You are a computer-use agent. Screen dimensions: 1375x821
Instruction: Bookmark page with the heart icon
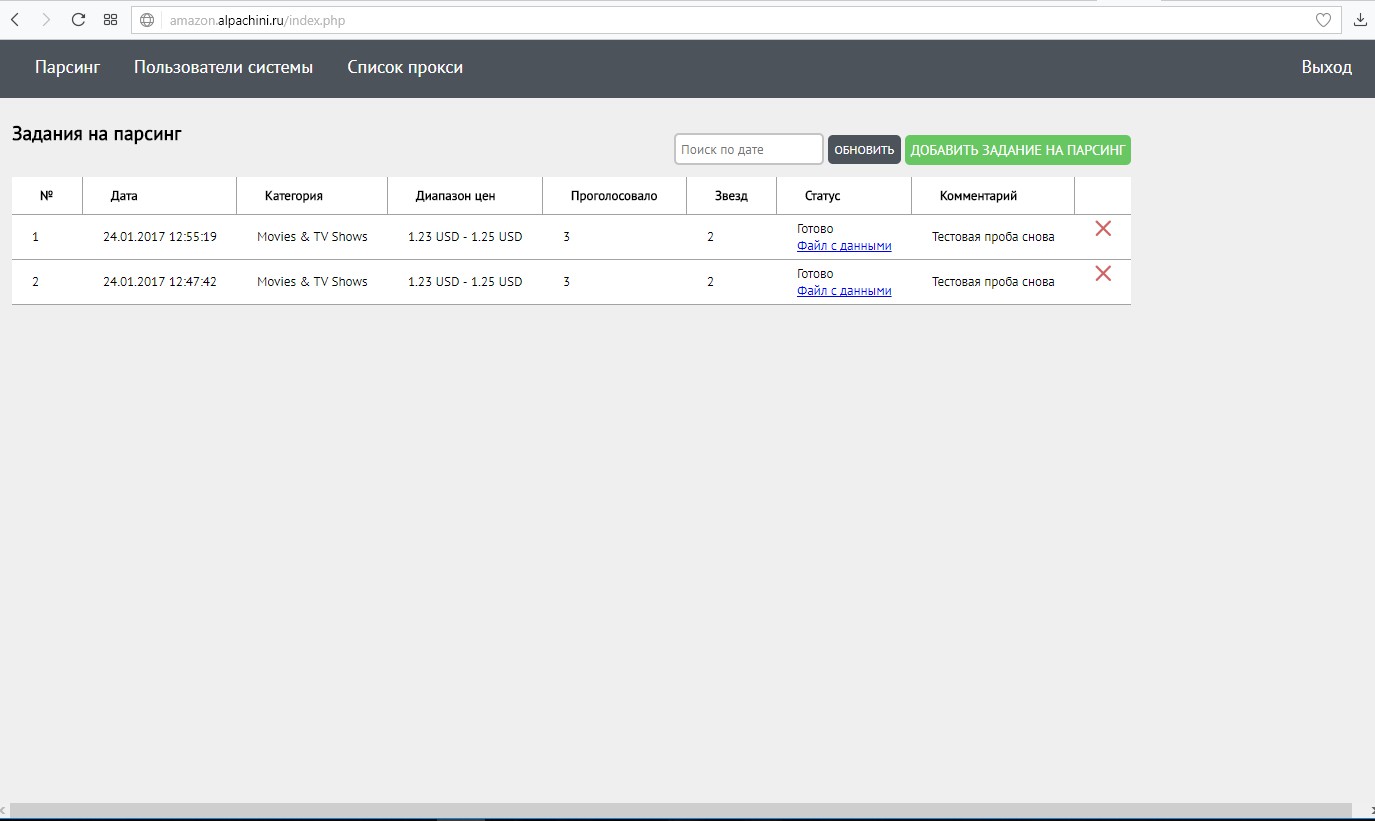coord(1323,20)
